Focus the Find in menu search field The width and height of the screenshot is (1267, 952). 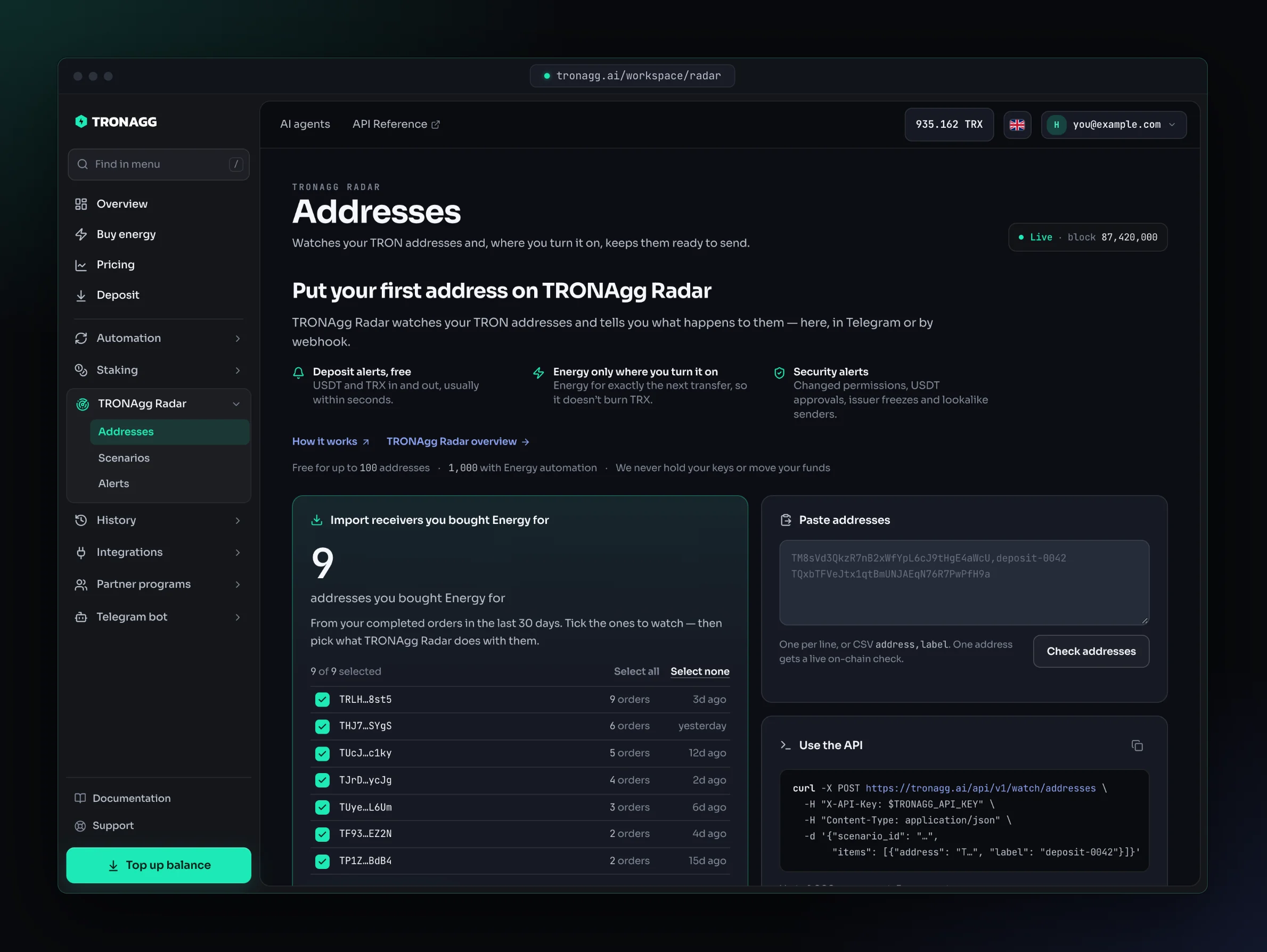point(159,165)
